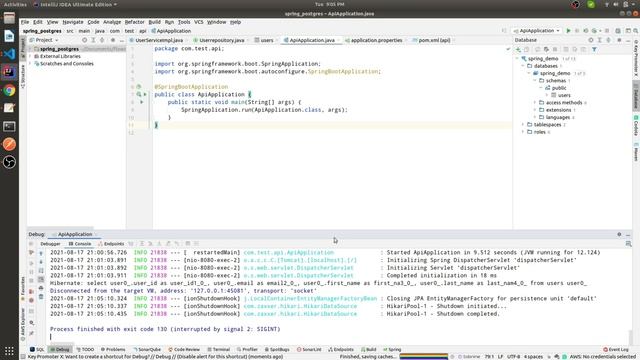Viewport: 640px width, 360px height.
Task: Open Problems tool window button
Action: click(x=113, y=349)
